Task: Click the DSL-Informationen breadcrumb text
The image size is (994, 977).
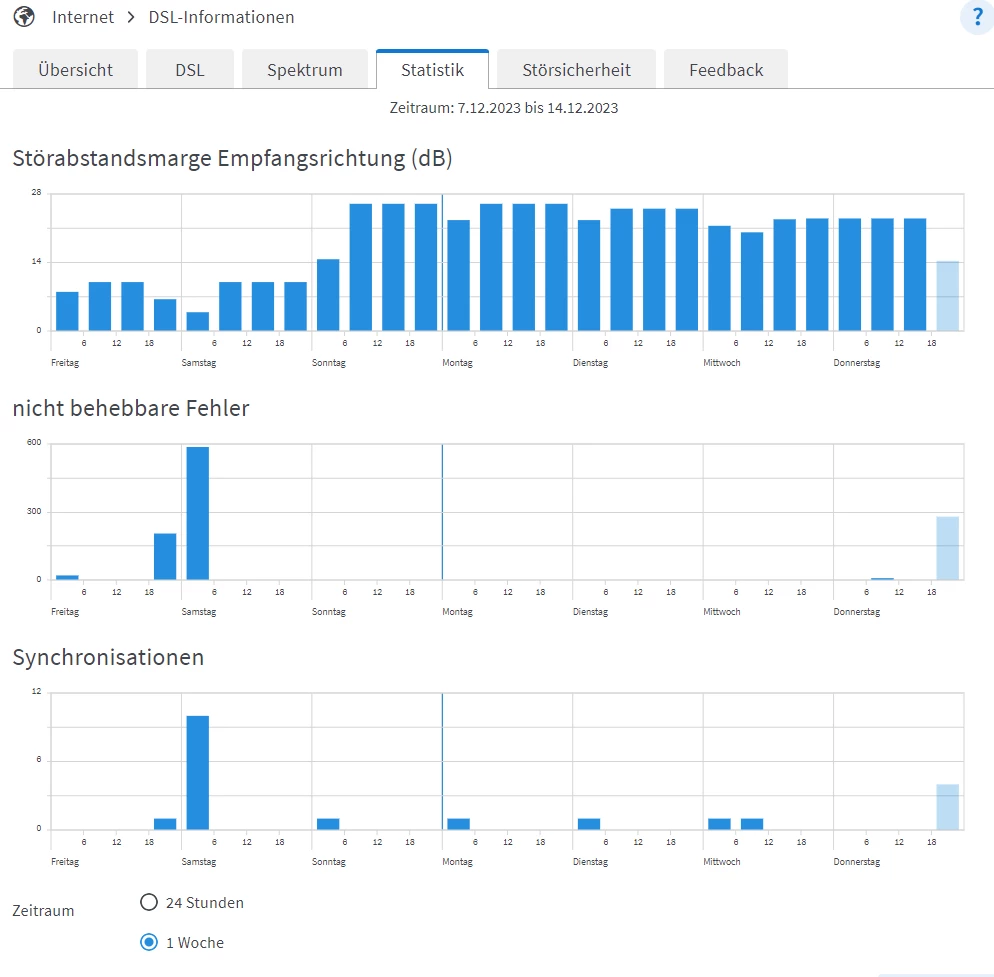Action: coord(221,17)
